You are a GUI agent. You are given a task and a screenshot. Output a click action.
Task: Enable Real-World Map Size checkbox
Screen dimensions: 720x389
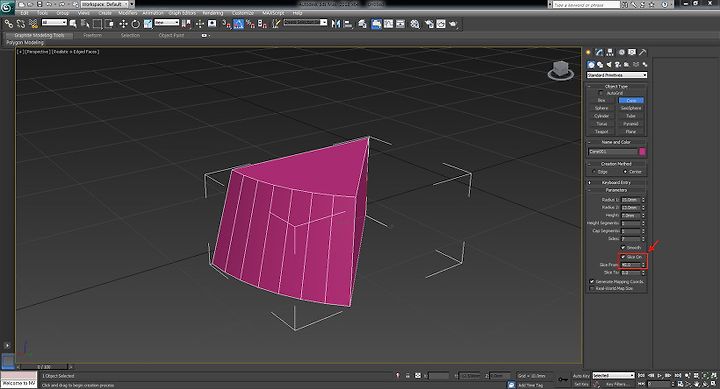click(592, 288)
